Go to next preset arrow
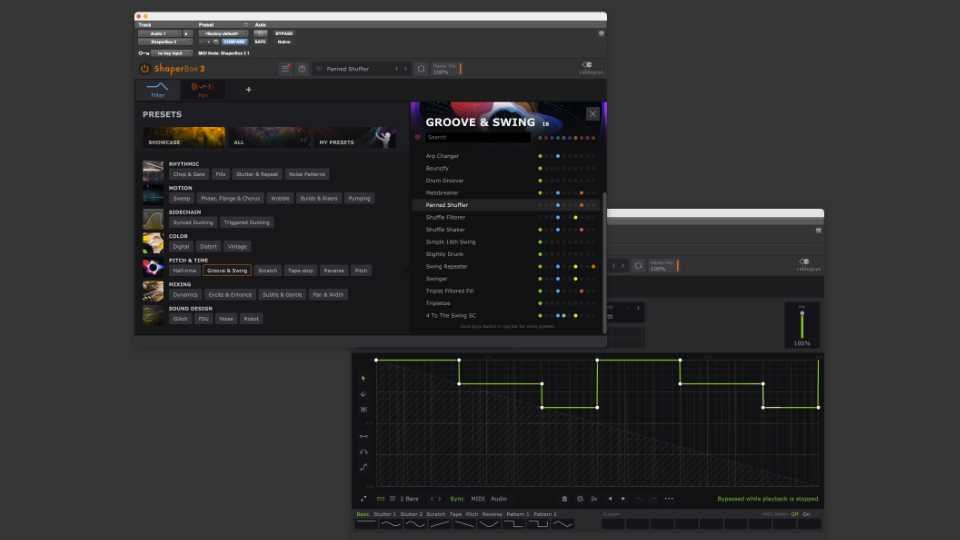This screenshot has height=540, width=960. 405,69
